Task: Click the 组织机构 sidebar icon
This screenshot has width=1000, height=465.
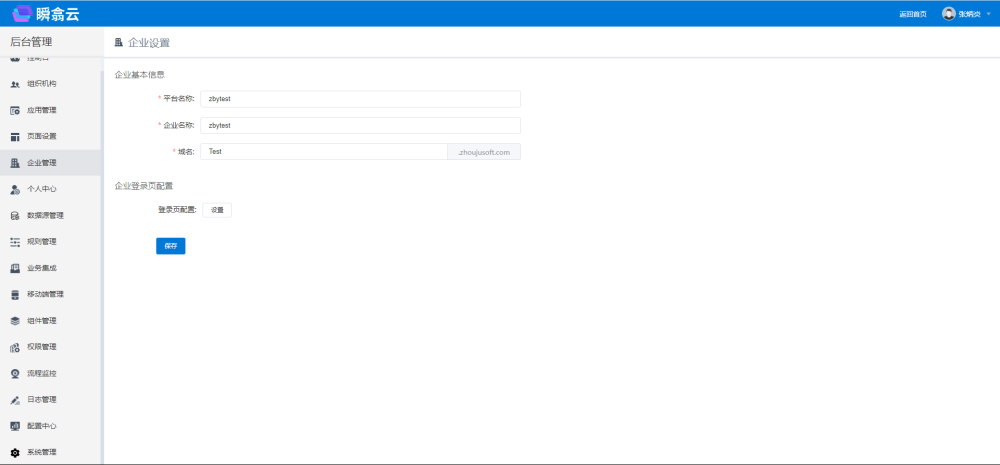Action: point(15,84)
